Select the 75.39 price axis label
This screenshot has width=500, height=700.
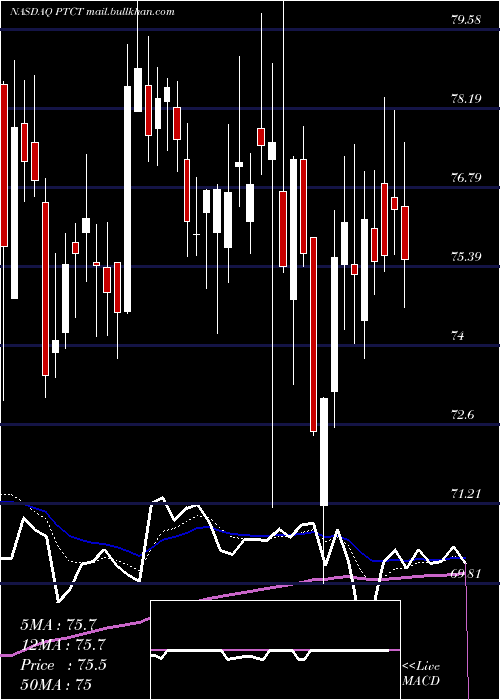pos(466,257)
